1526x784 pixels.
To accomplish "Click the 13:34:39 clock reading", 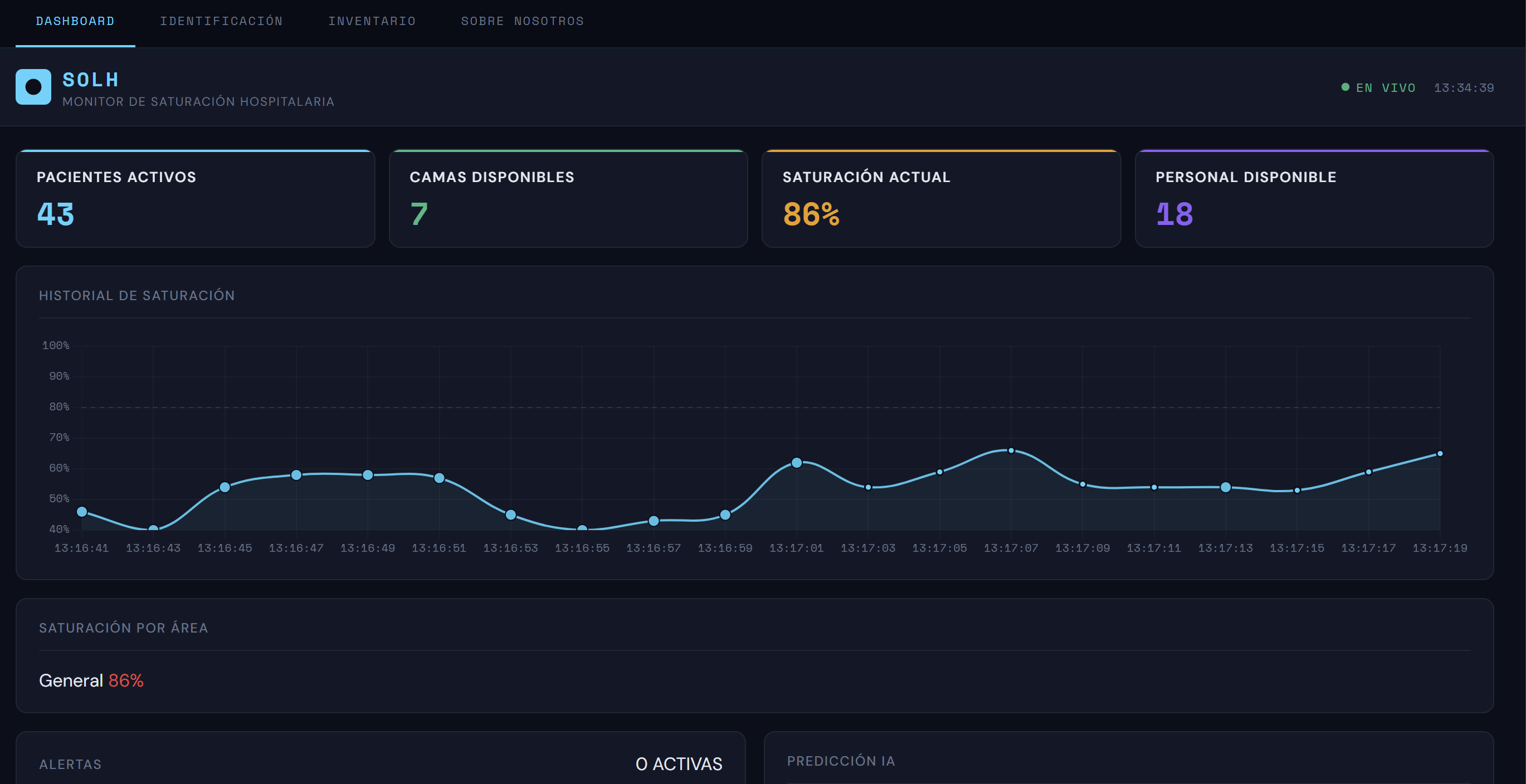I will coord(1464,87).
